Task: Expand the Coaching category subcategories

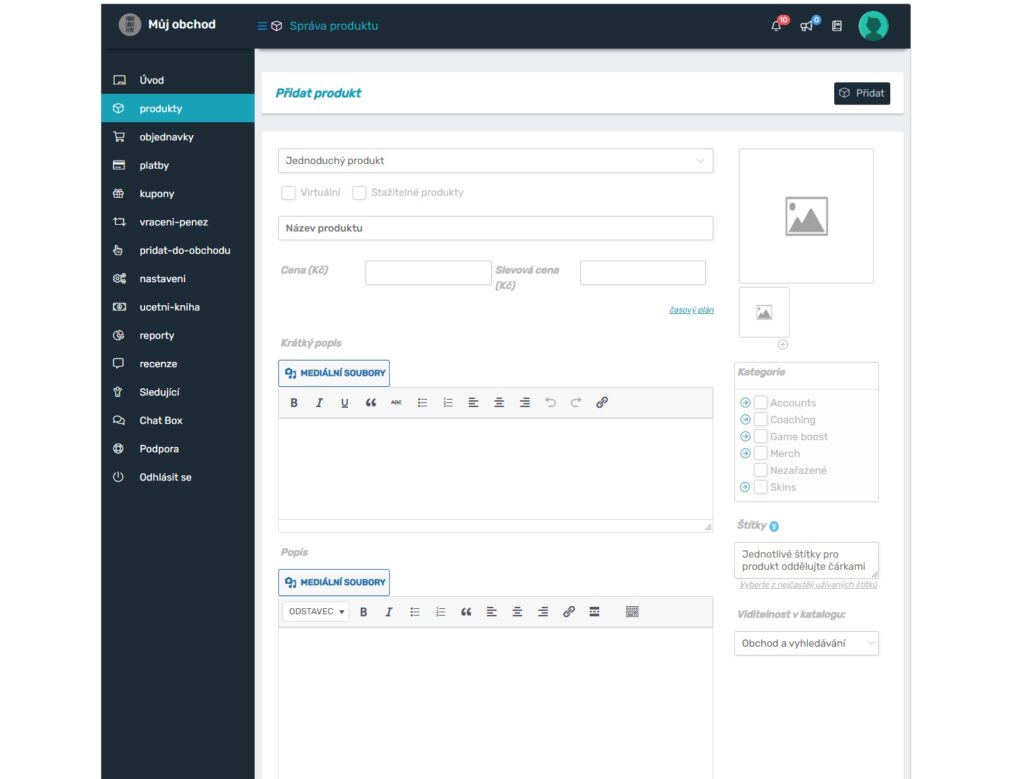Action: (745, 420)
